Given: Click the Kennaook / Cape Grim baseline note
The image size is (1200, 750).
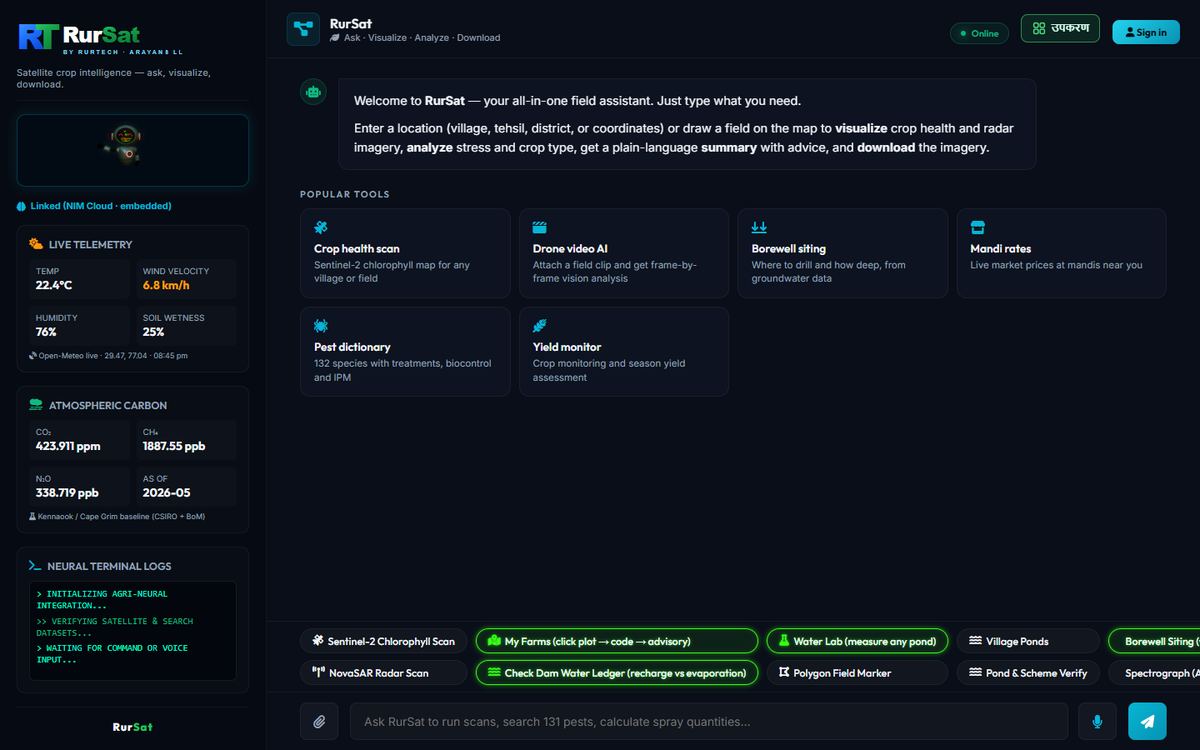Looking at the screenshot, I should (119, 516).
